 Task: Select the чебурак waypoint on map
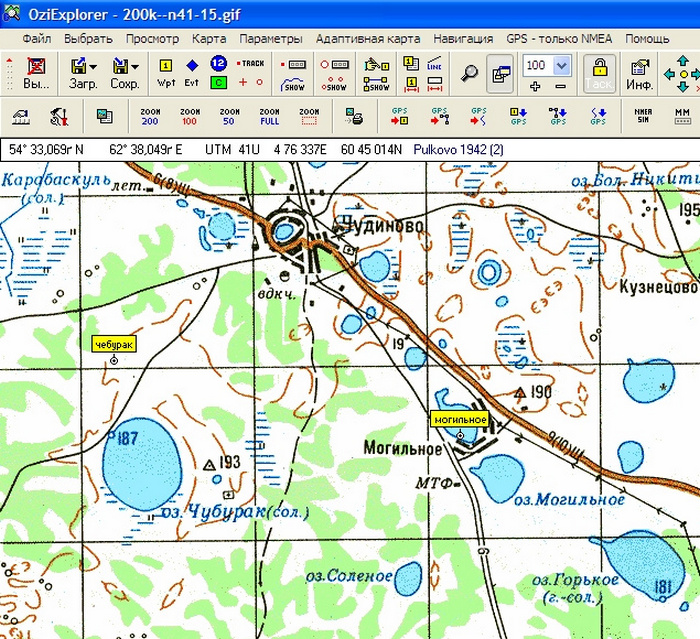click(x=114, y=344)
